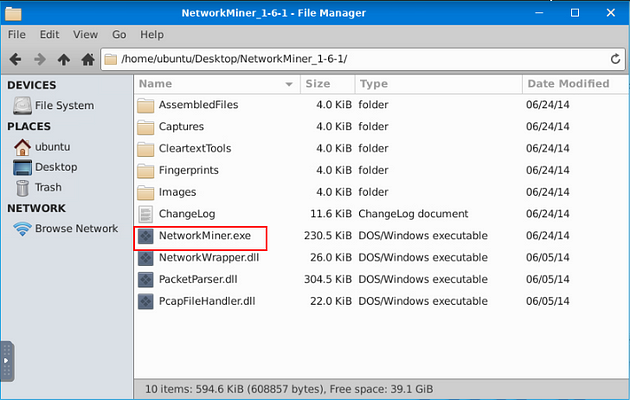Select the Images folder icon

pos(145,192)
